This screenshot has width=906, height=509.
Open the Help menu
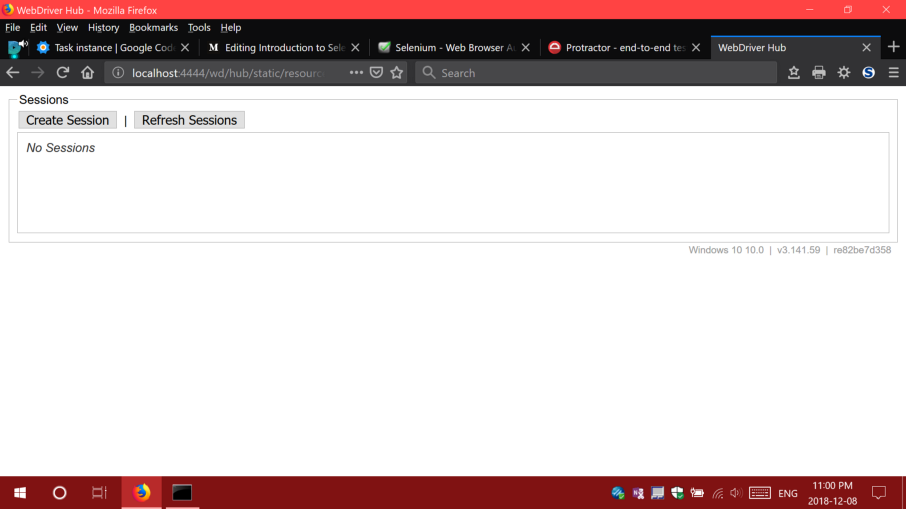[231, 28]
